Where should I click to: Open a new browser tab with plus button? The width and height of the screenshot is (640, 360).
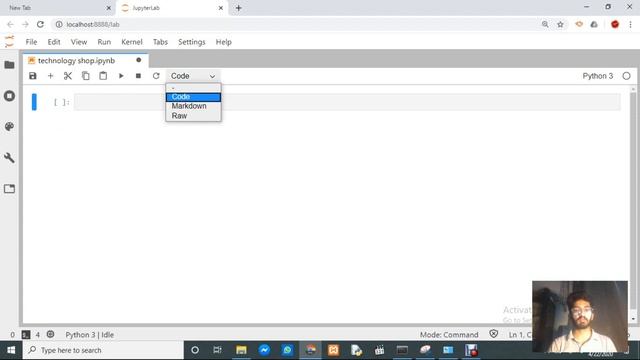238,8
